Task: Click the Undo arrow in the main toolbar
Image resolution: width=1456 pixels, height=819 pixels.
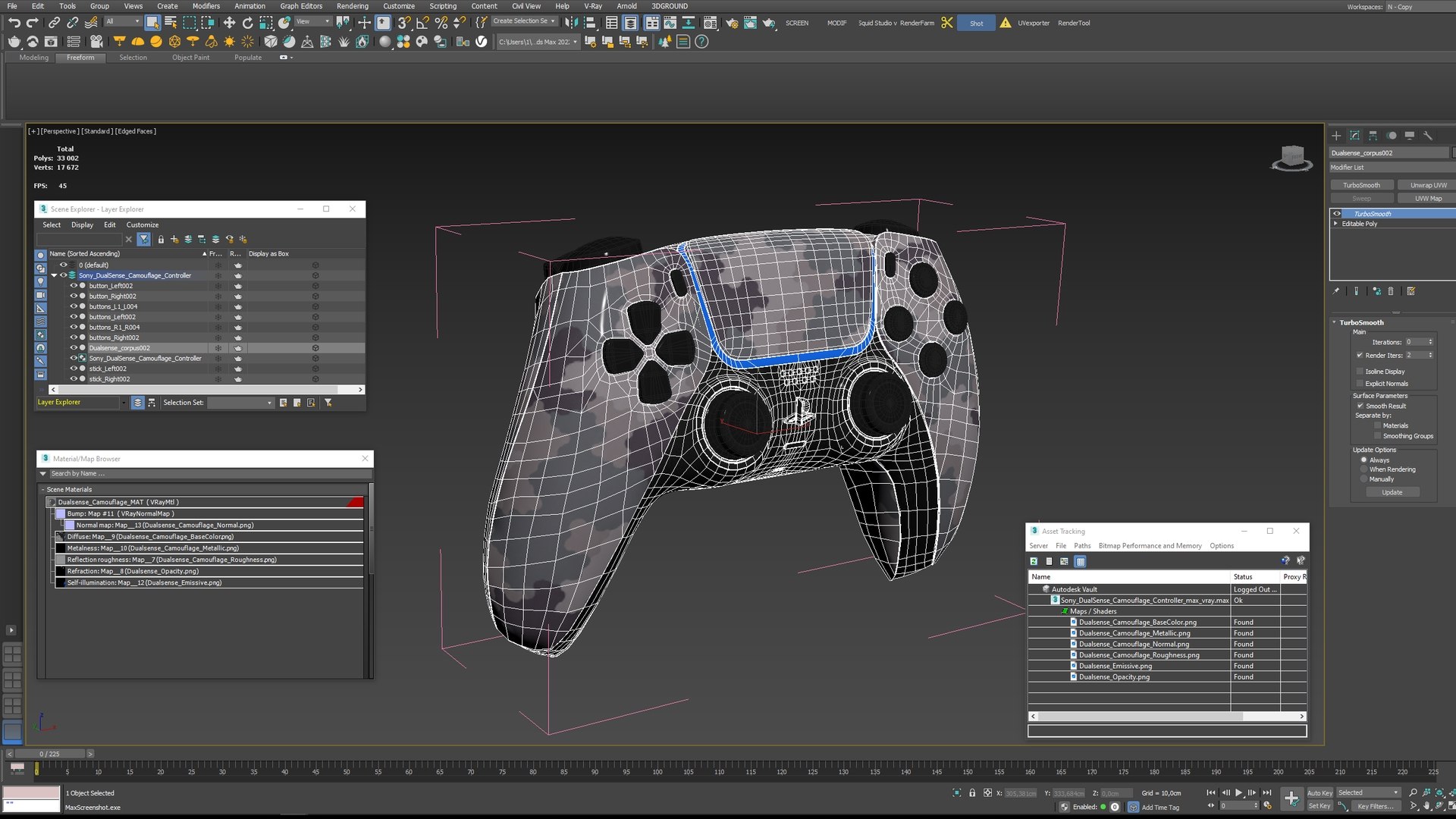Action: 14,23
